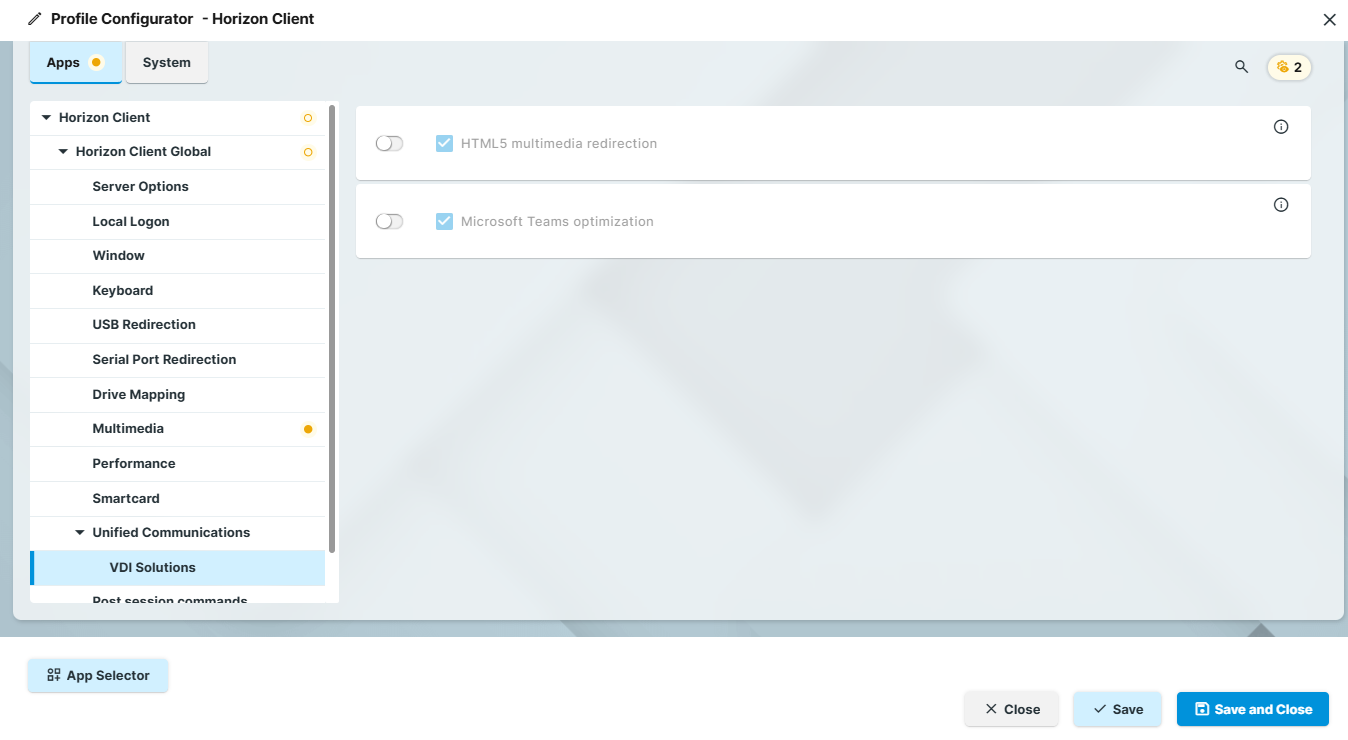Click the search magnifier icon
This screenshot has width=1348, height=740.
click(1241, 67)
